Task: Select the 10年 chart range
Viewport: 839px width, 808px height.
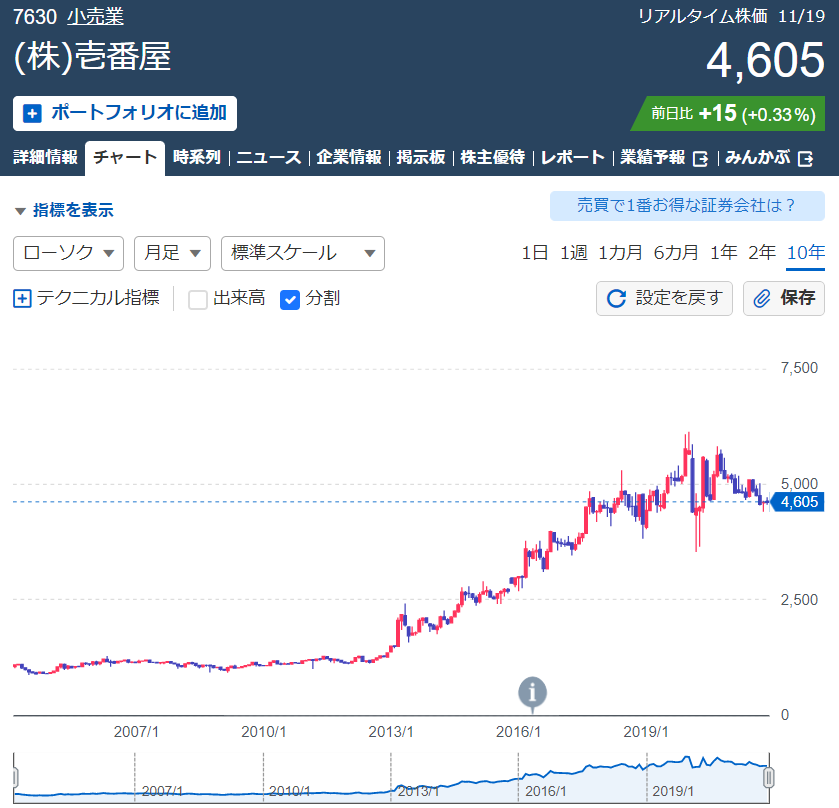Action: 806,253
